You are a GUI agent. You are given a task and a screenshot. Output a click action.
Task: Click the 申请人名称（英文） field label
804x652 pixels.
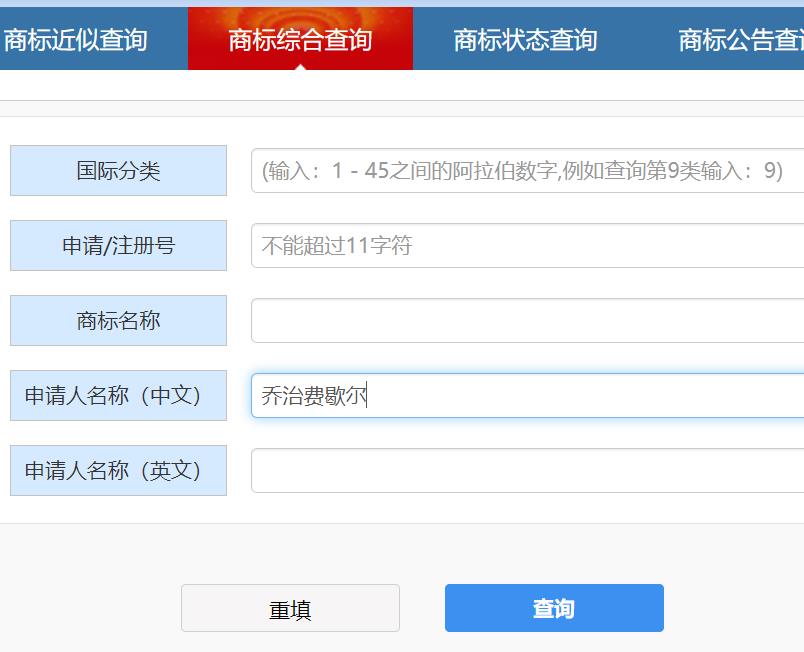coord(118,470)
